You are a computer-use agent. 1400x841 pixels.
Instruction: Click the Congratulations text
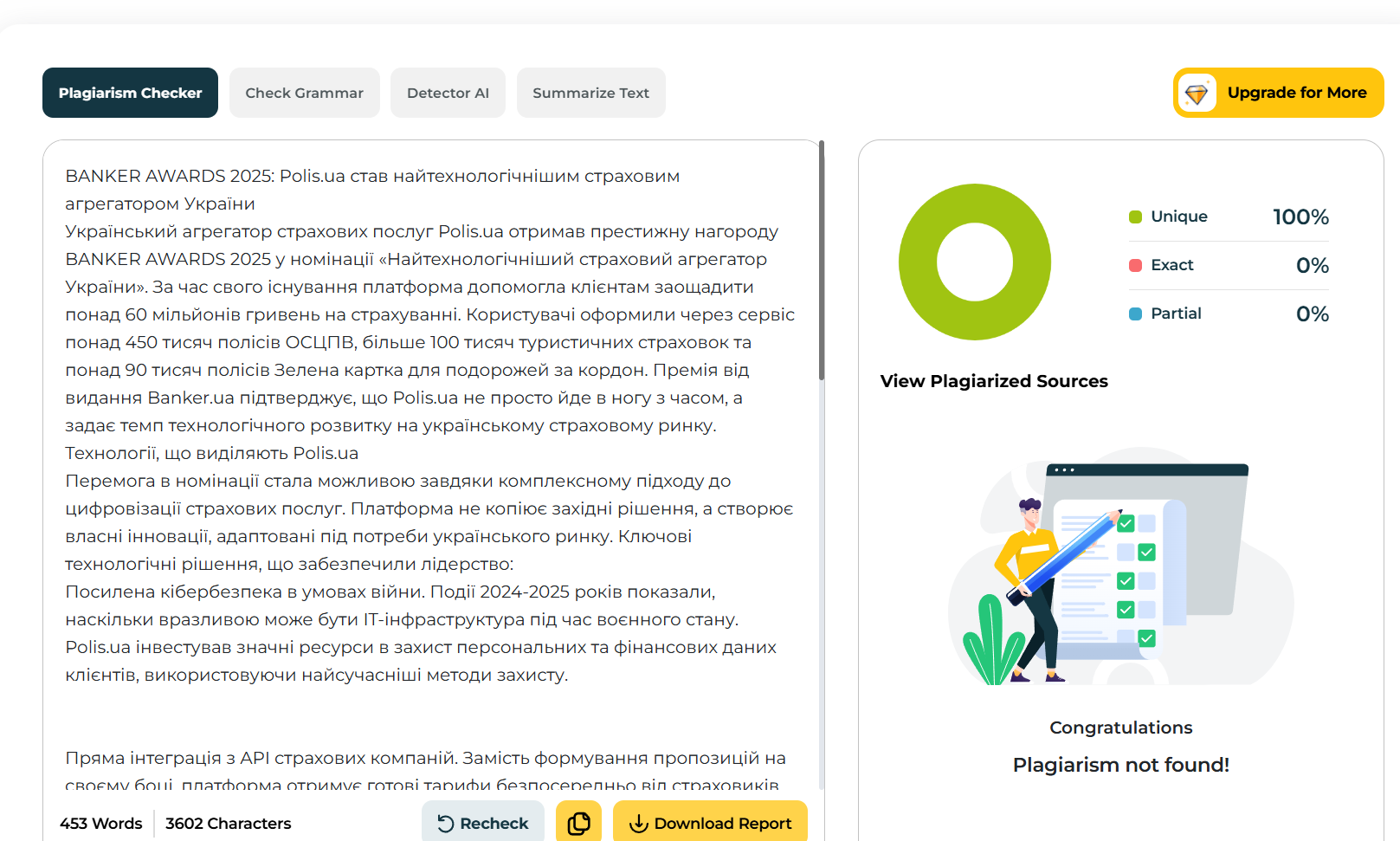tap(1121, 728)
